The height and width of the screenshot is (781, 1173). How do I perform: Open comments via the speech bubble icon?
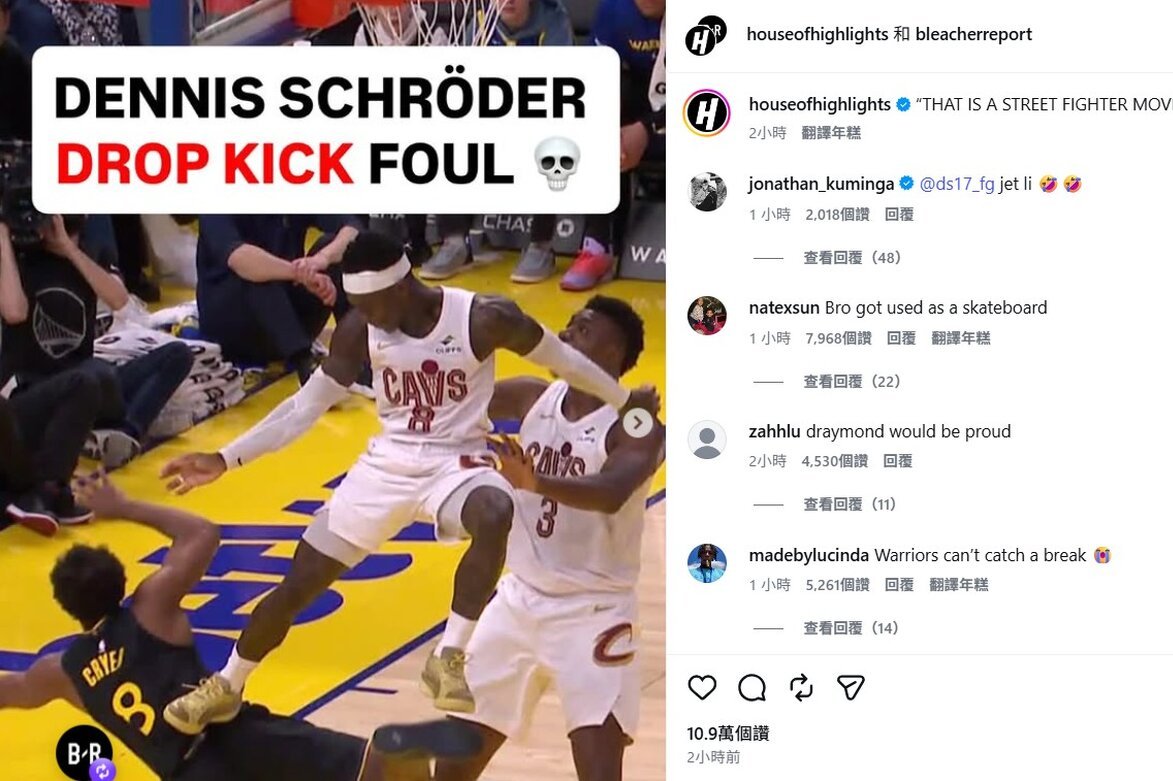tap(751, 687)
